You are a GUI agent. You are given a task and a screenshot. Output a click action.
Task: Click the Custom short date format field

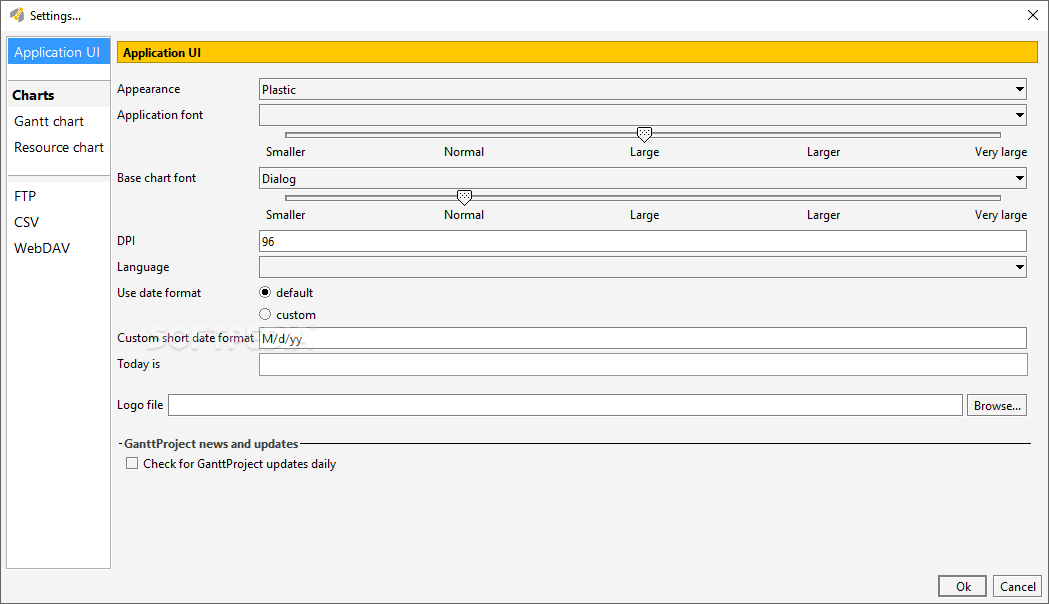(x=642, y=338)
